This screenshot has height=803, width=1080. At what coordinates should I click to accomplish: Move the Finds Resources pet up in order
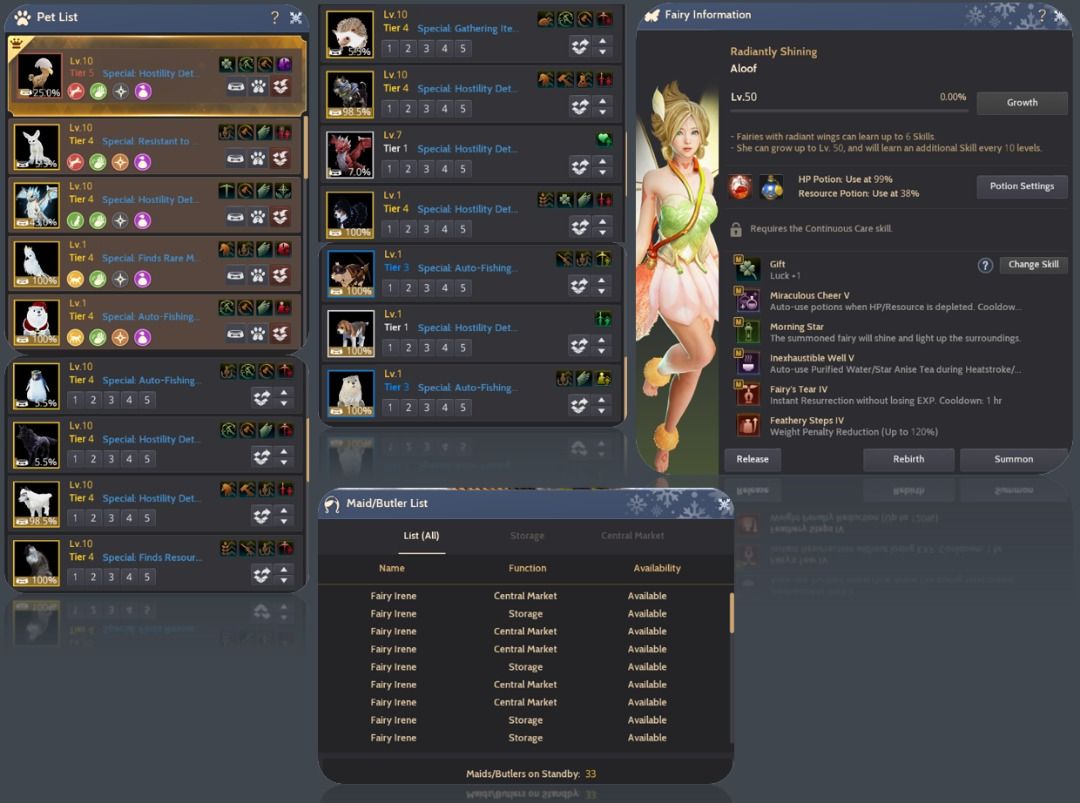coord(284,570)
